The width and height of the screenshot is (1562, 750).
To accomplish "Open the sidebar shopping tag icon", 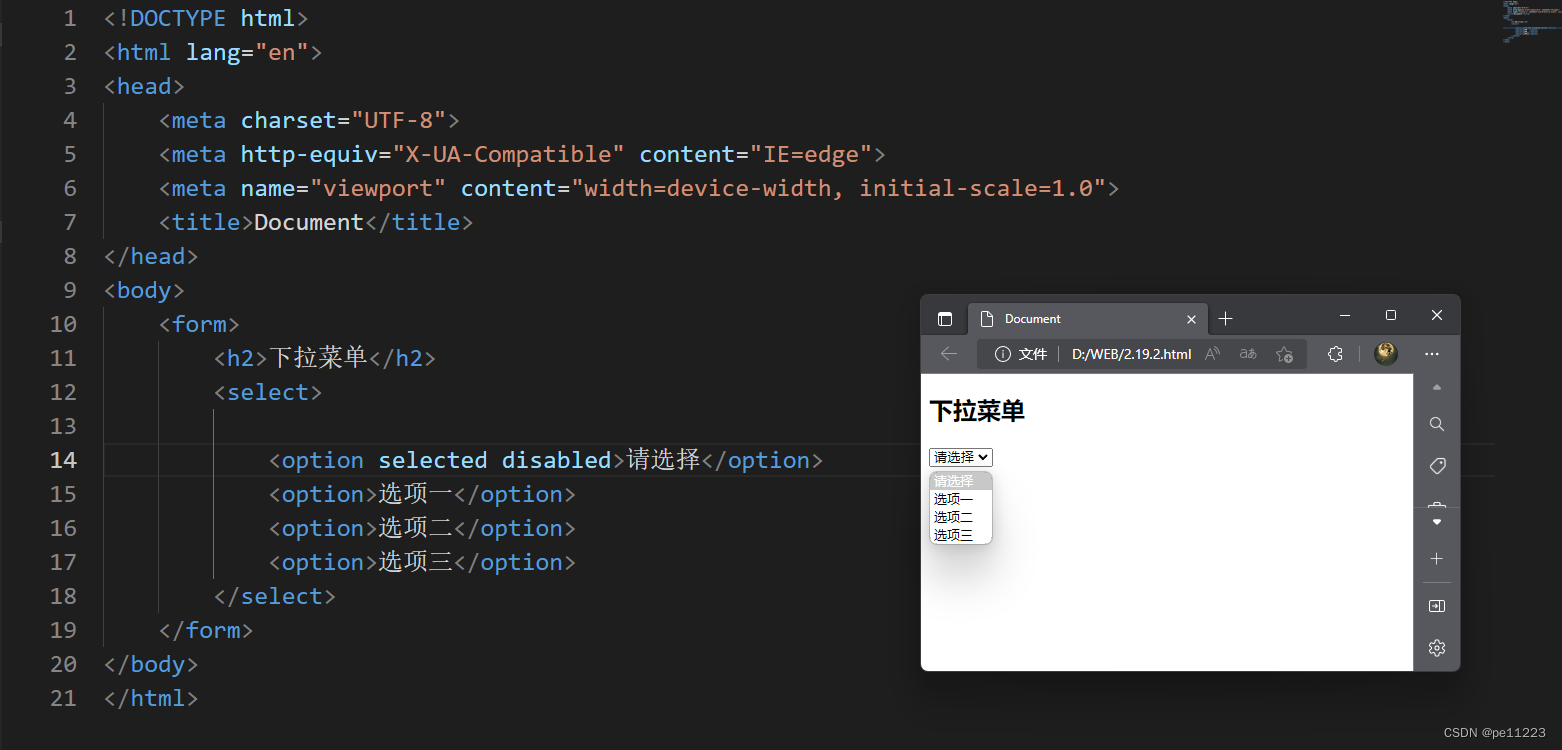I will [x=1437, y=466].
